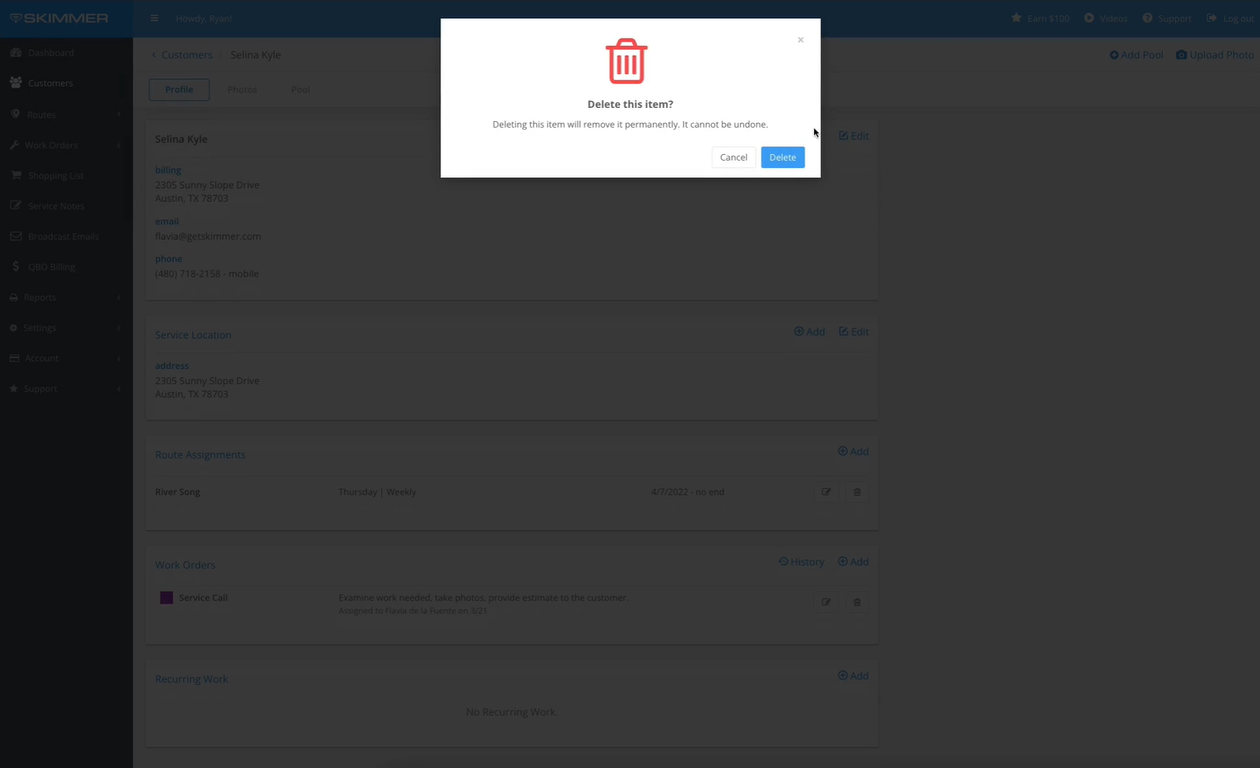Add Recurring Work
Screen dimensions: 1260x768
[853, 676]
